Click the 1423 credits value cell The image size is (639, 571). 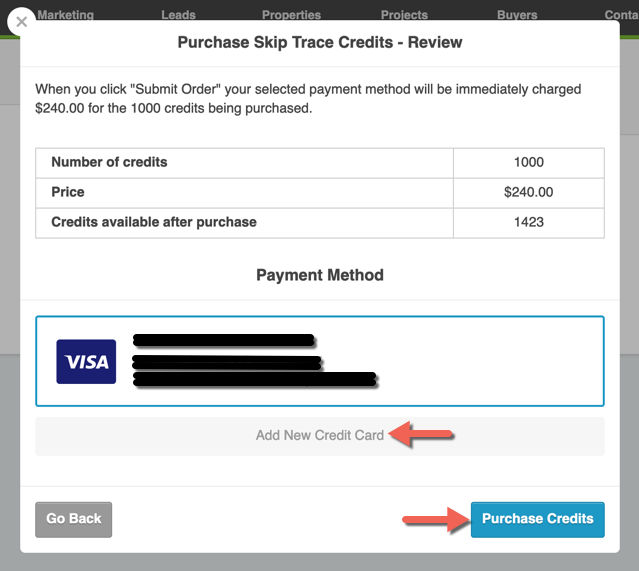(528, 222)
